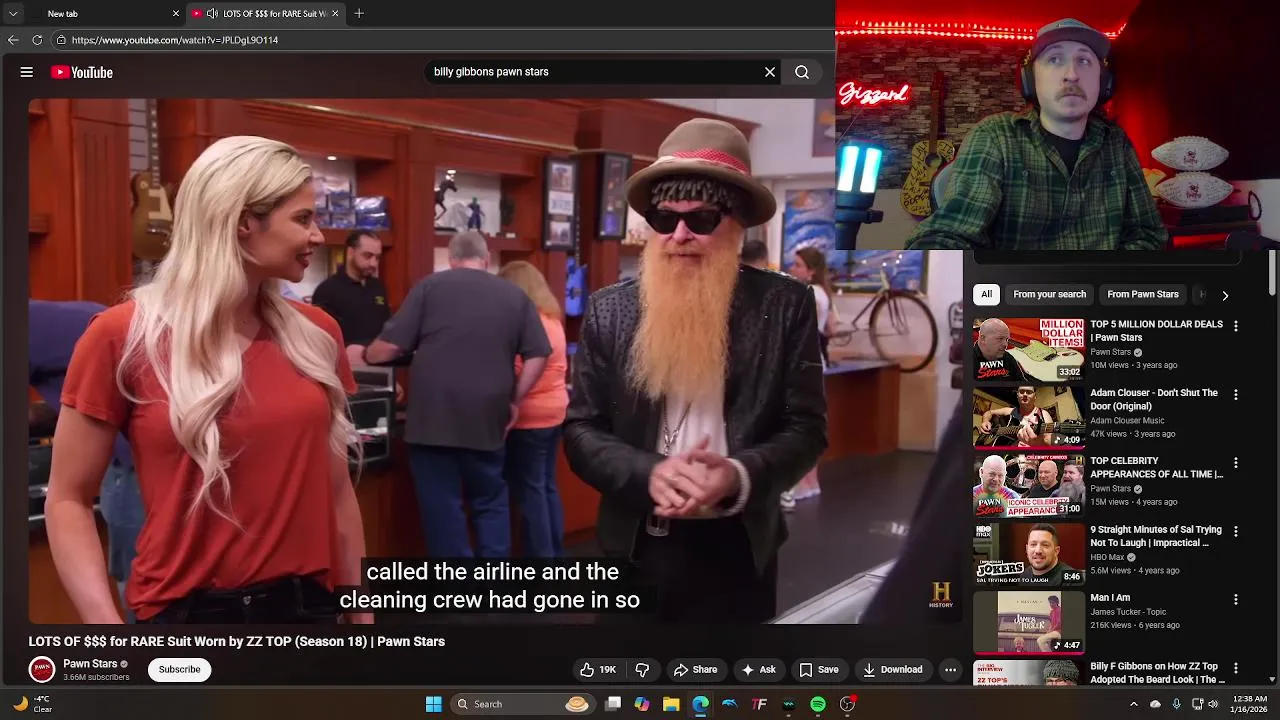Open options menu for TOP 5 MILLION DOLLAR DEALS
Viewport: 1280px width, 720px height.
coord(1236,326)
